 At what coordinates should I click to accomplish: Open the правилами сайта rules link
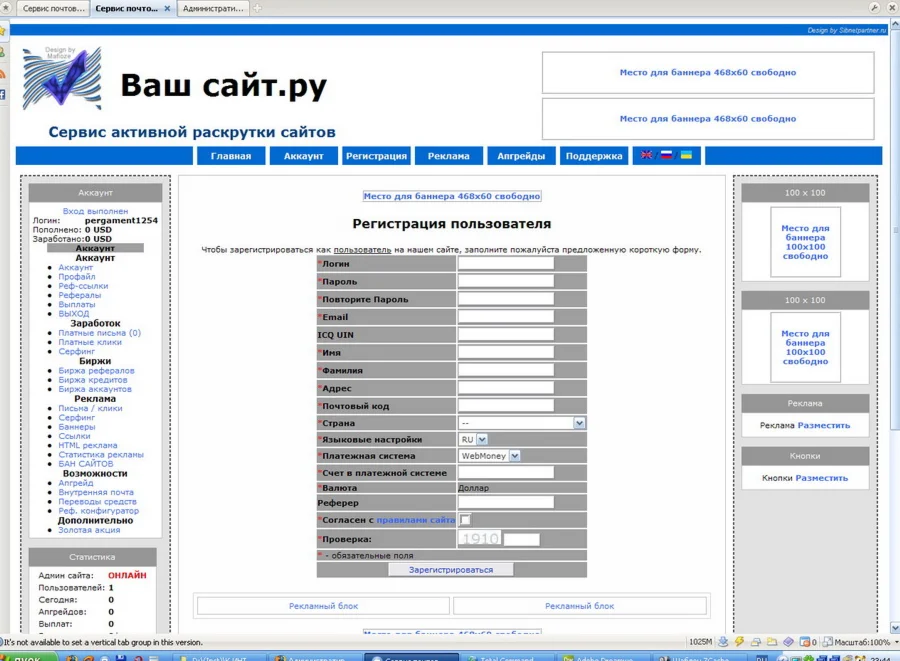tap(415, 520)
